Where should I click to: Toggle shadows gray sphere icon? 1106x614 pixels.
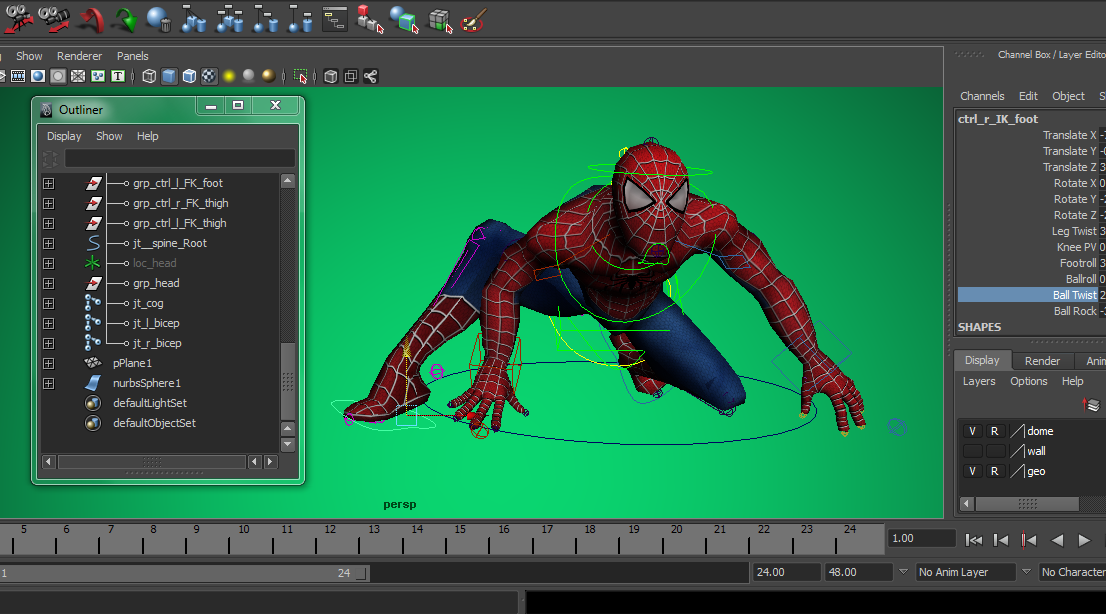click(x=248, y=76)
